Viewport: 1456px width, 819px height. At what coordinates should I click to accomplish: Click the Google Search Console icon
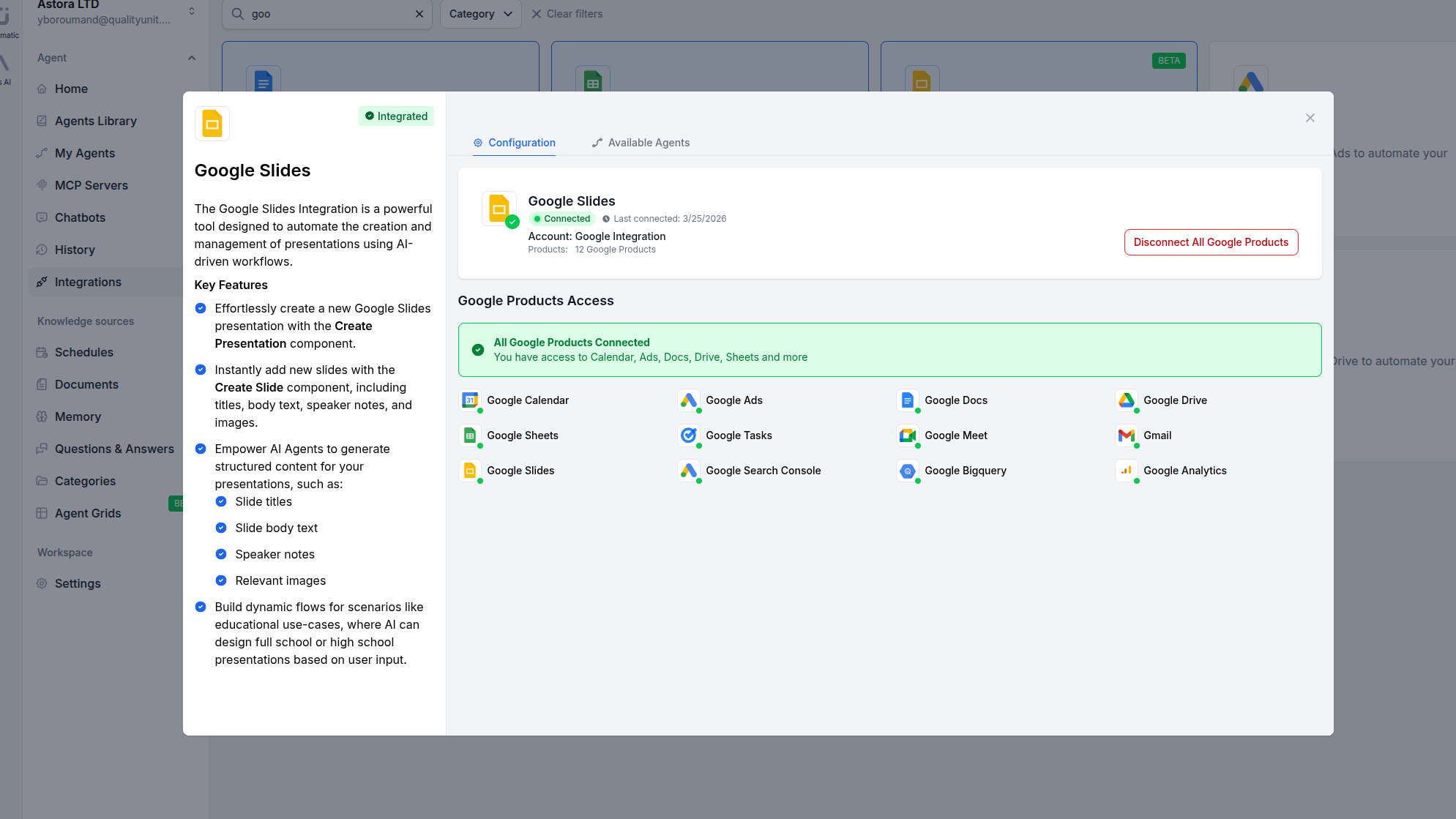click(689, 471)
